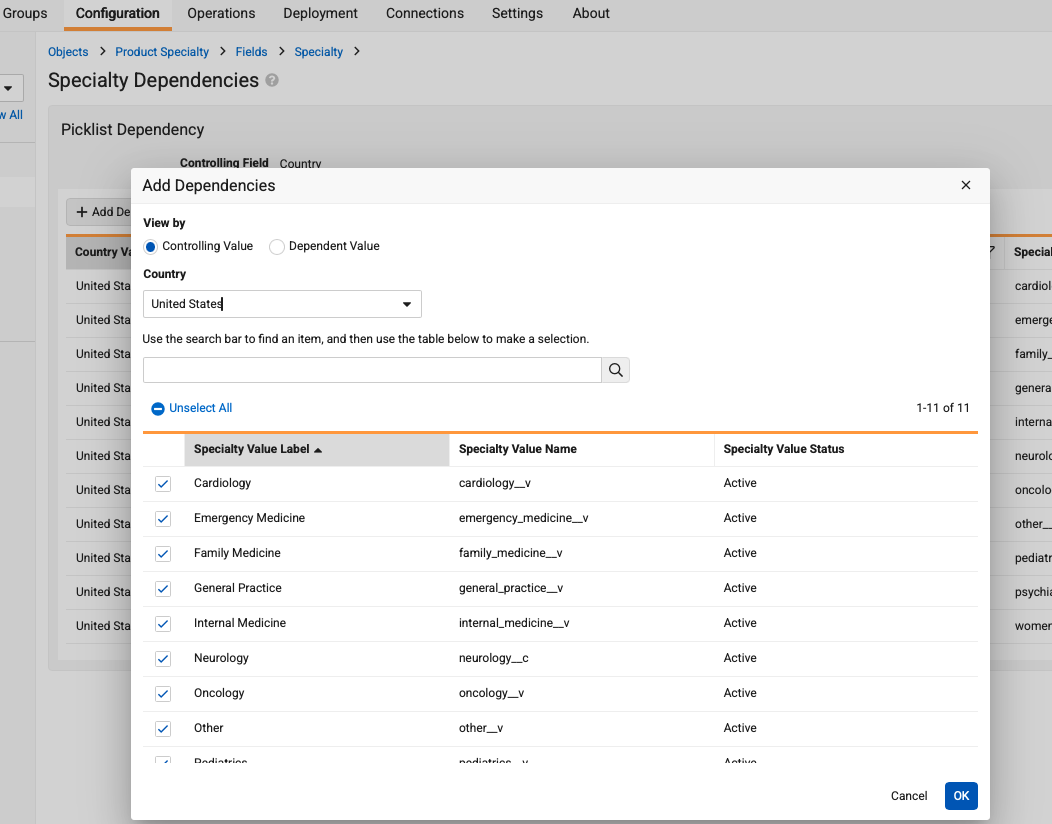Uncheck the Neurology checkbox
This screenshot has height=824, width=1052.
coord(162,659)
